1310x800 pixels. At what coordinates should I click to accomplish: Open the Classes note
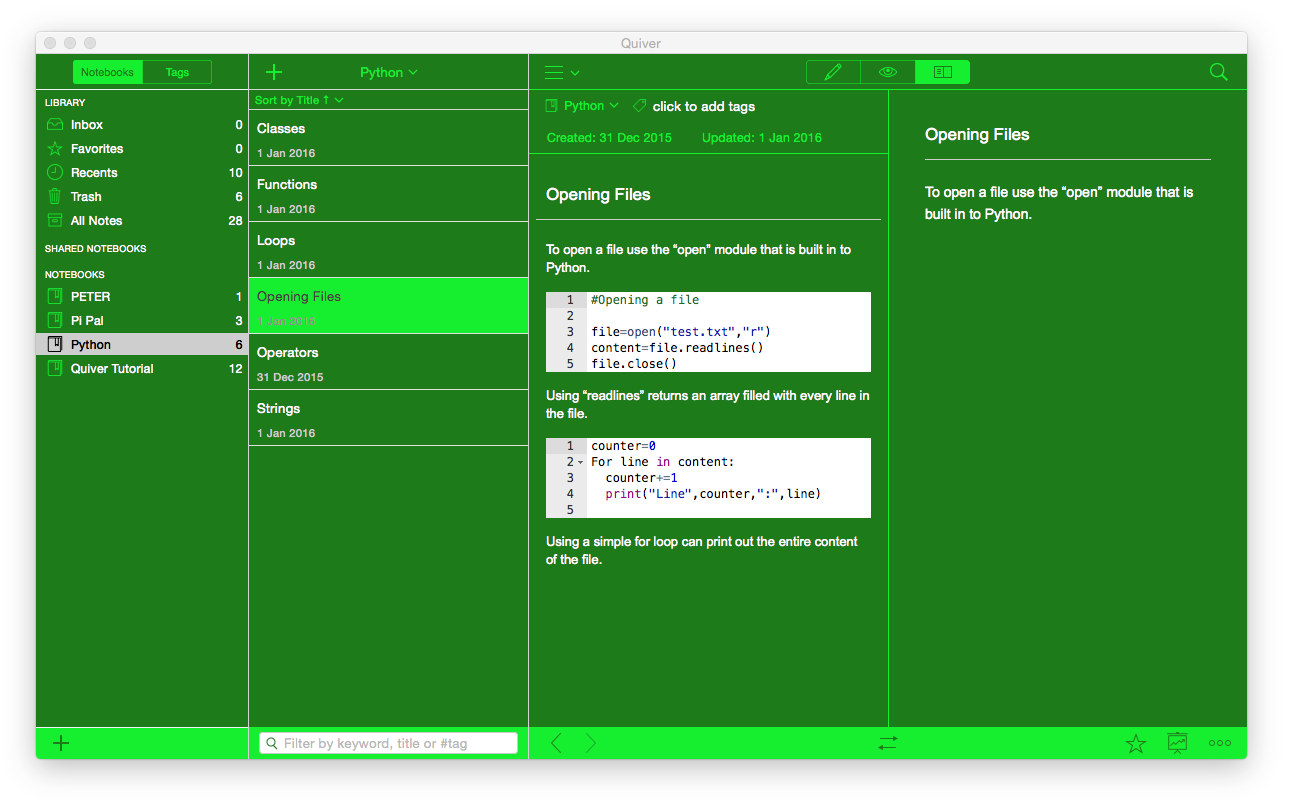388,138
